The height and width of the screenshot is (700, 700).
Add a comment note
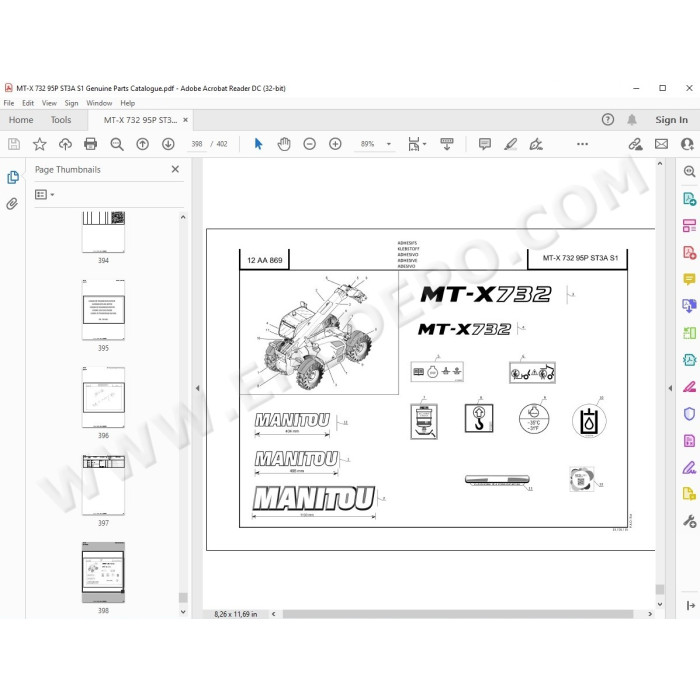484,144
